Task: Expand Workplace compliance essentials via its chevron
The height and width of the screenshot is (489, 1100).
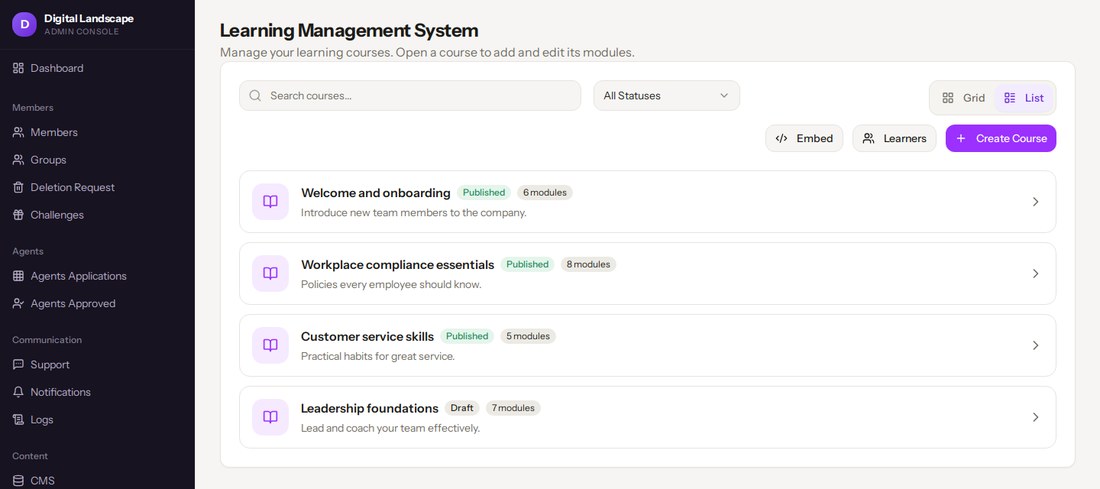Action: [x=1035, y=274]
